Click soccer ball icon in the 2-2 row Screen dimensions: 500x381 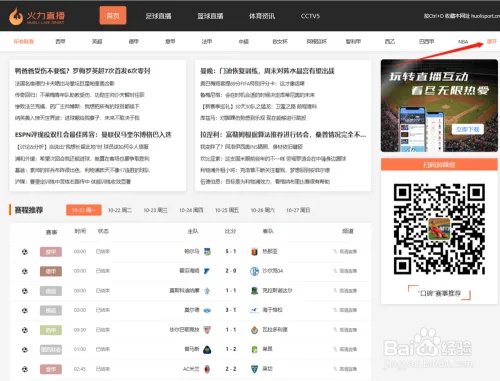(x=25, y=369)
